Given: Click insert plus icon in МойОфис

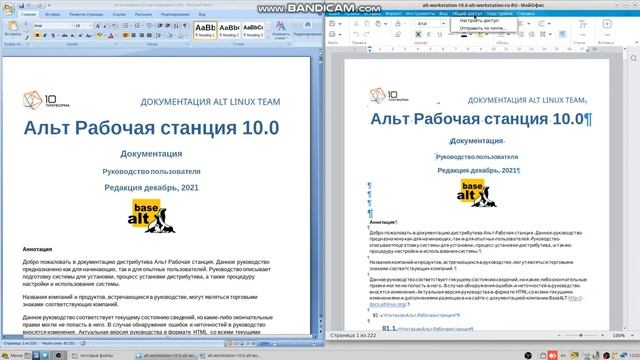Looking at the screenshot, I should (x=607, y=24).
